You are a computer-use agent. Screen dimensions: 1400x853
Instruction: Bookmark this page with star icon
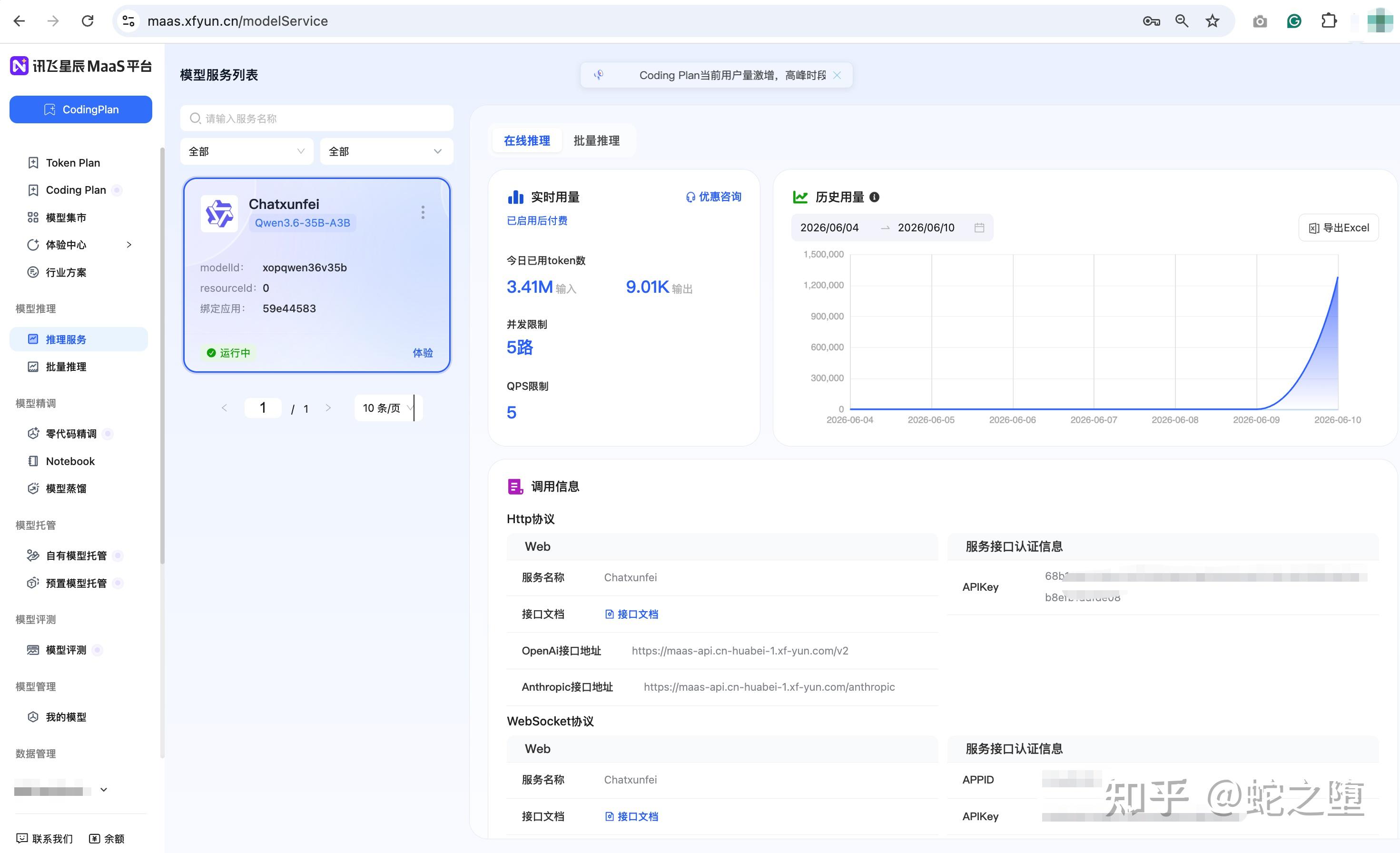[x=1213, y=21]
